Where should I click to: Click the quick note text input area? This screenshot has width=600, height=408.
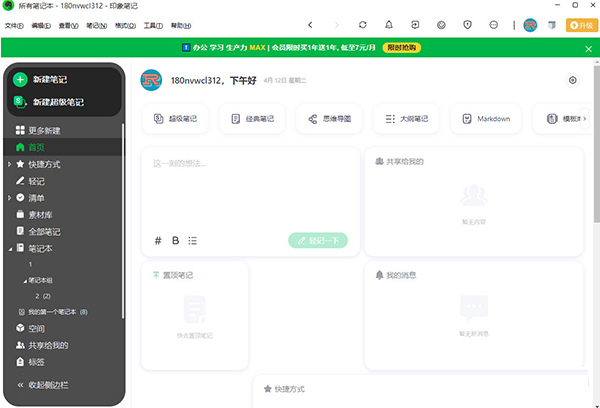tap(250, 190)
